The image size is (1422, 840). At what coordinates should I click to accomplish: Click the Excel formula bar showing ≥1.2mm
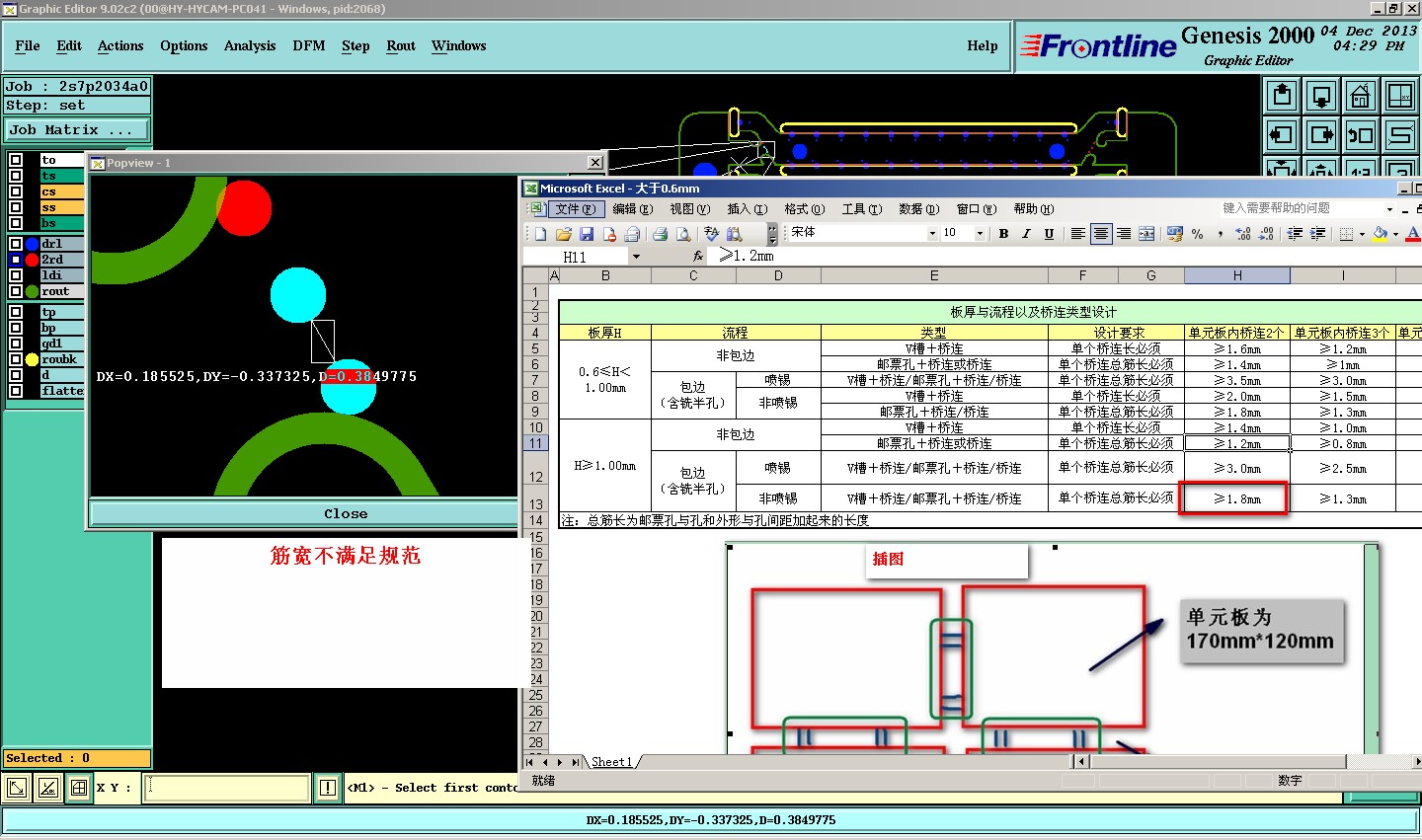(x=1066, y=256)
